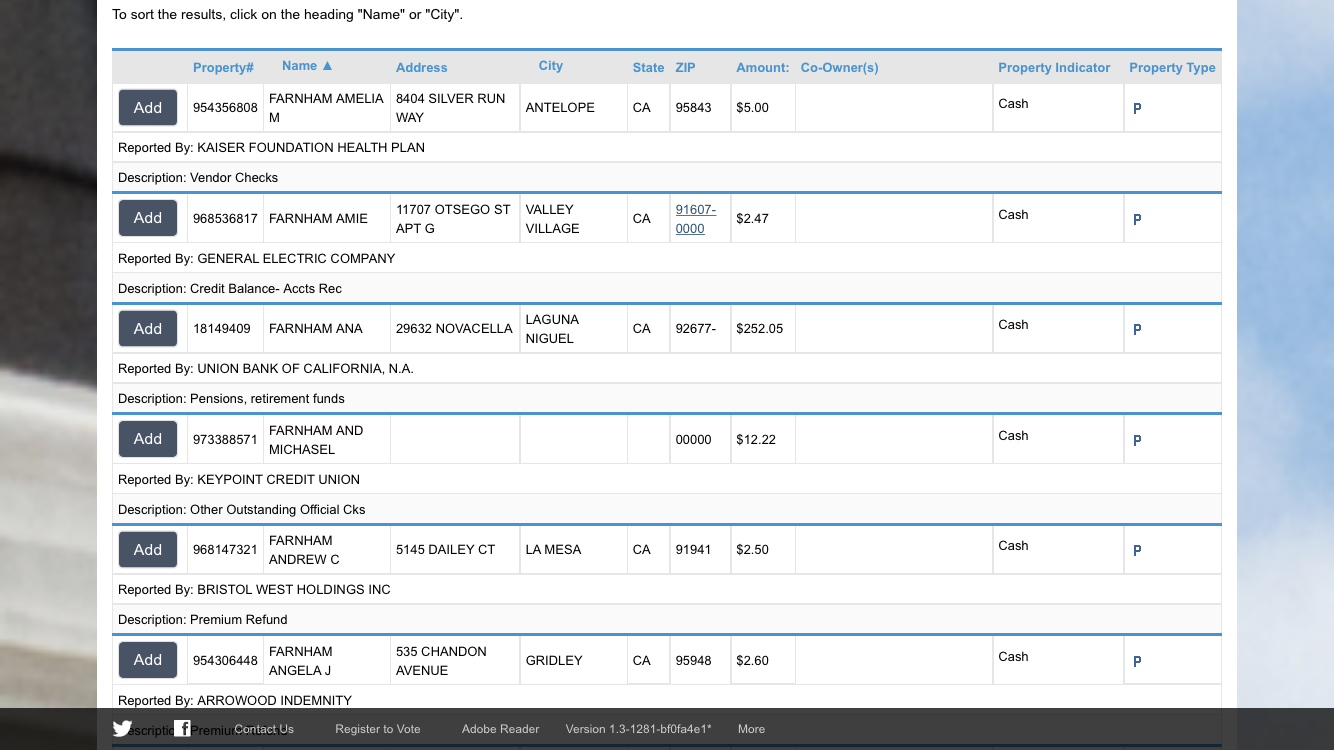Click the Property Indicator column heading

point(1054,68)
